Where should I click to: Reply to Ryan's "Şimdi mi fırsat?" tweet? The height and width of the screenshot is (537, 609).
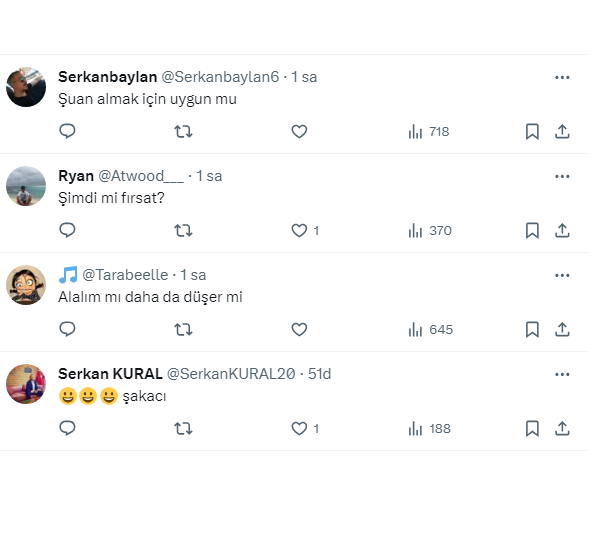click(x=67, y=230)
